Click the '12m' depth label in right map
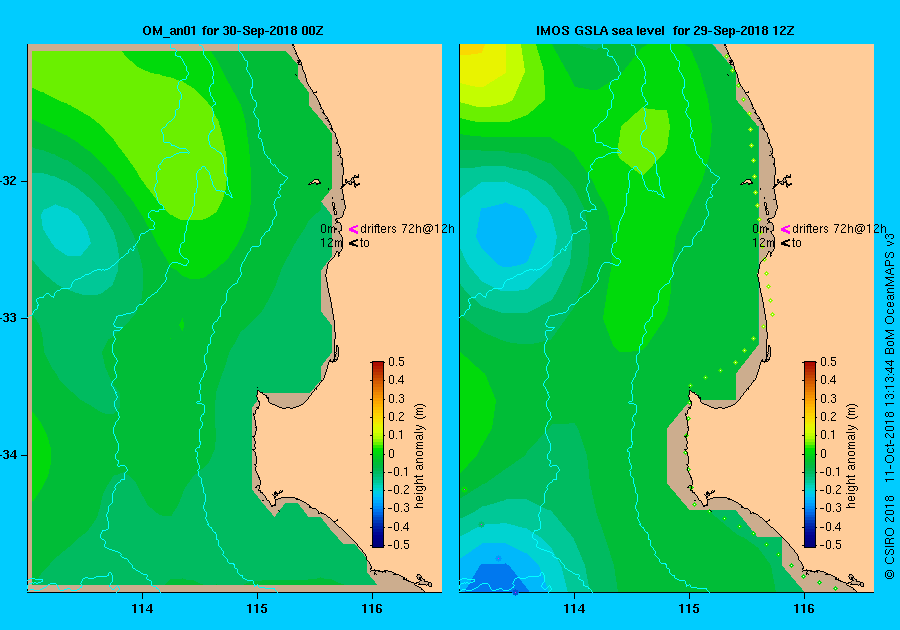Image resolution: width=900 pixels, height=630 pixels. pos(764,243)
